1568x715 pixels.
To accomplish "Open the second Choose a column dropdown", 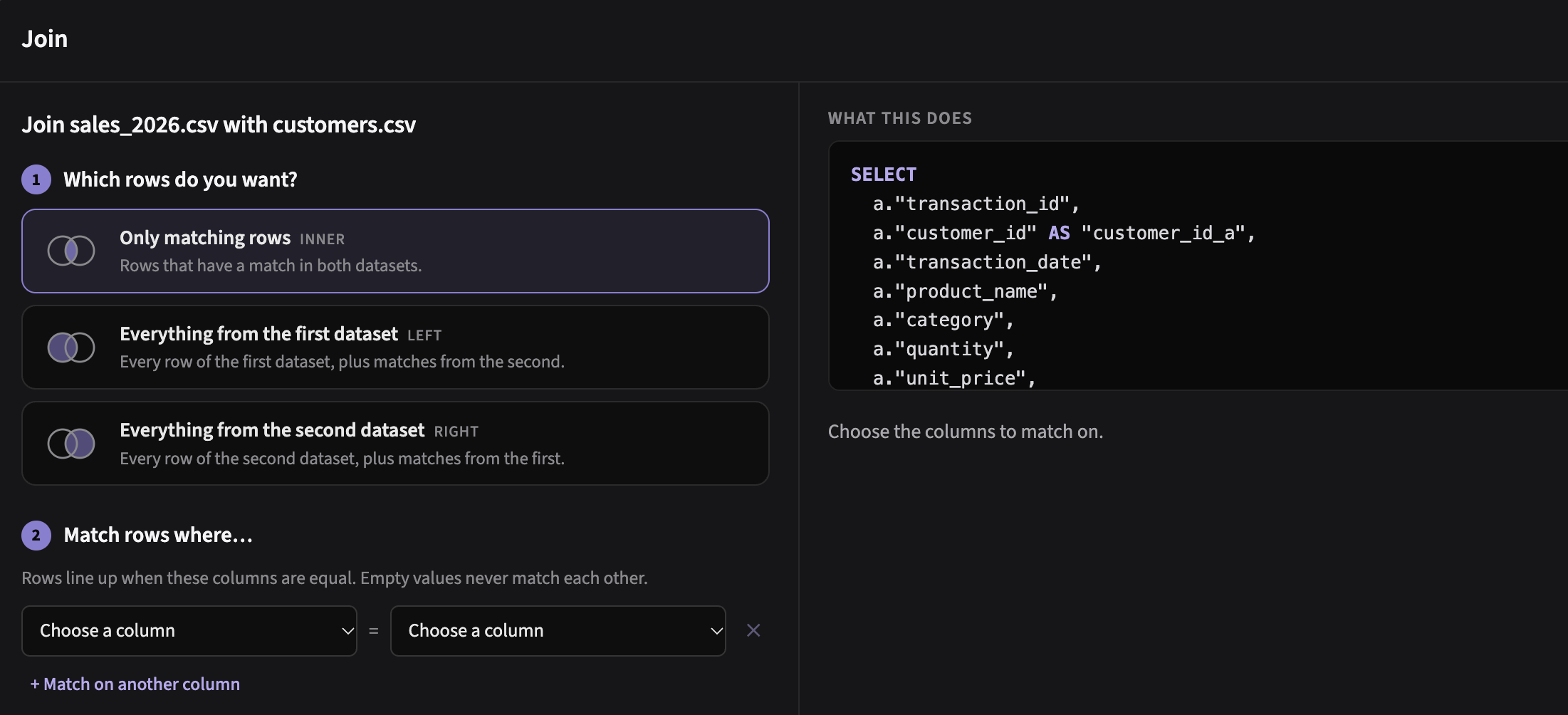I will [x=558, y=631].
